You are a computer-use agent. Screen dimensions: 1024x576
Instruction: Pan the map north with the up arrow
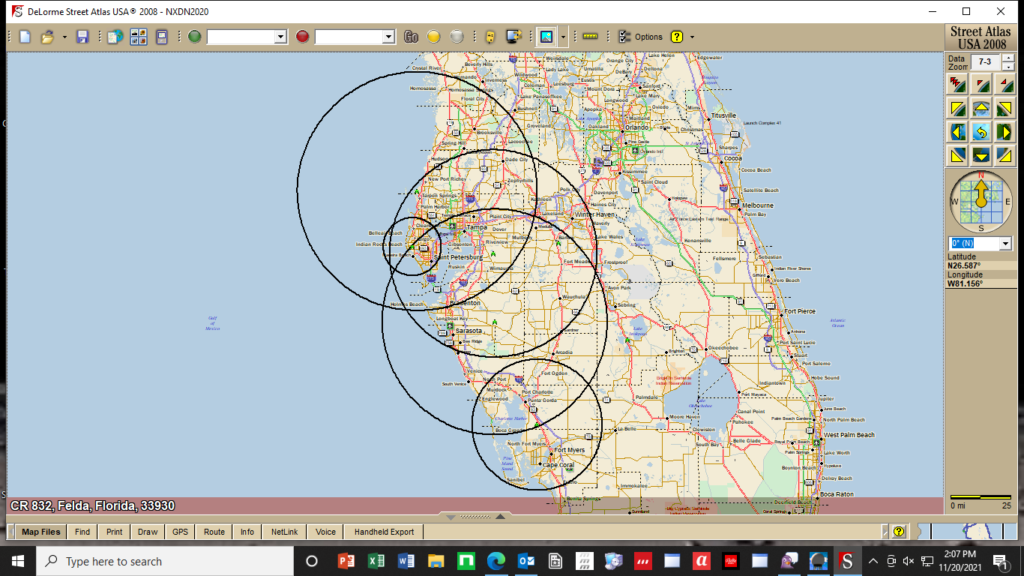(980, 107)
